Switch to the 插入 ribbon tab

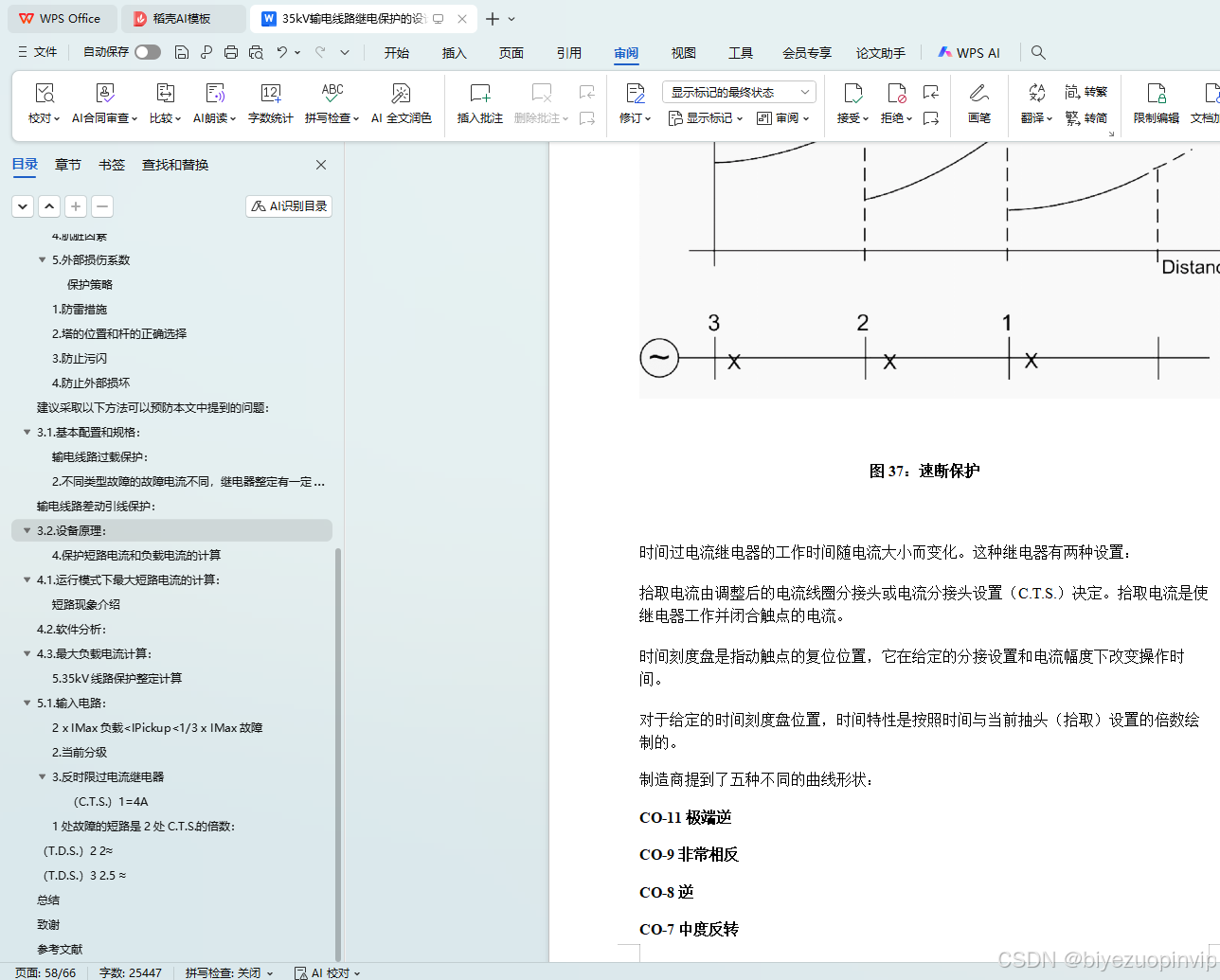(455, 53)
